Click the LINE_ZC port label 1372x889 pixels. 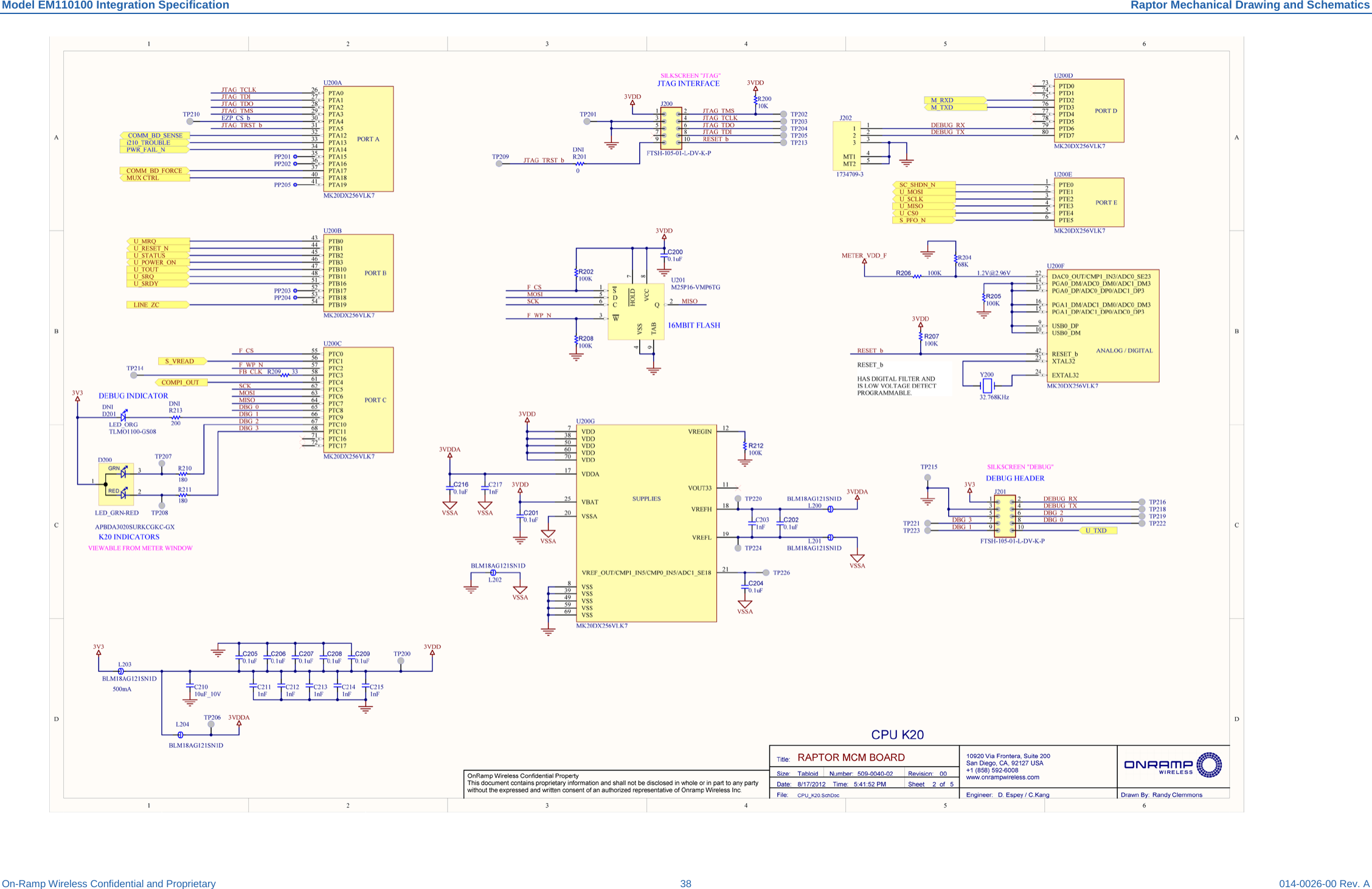tap(158, 305)
